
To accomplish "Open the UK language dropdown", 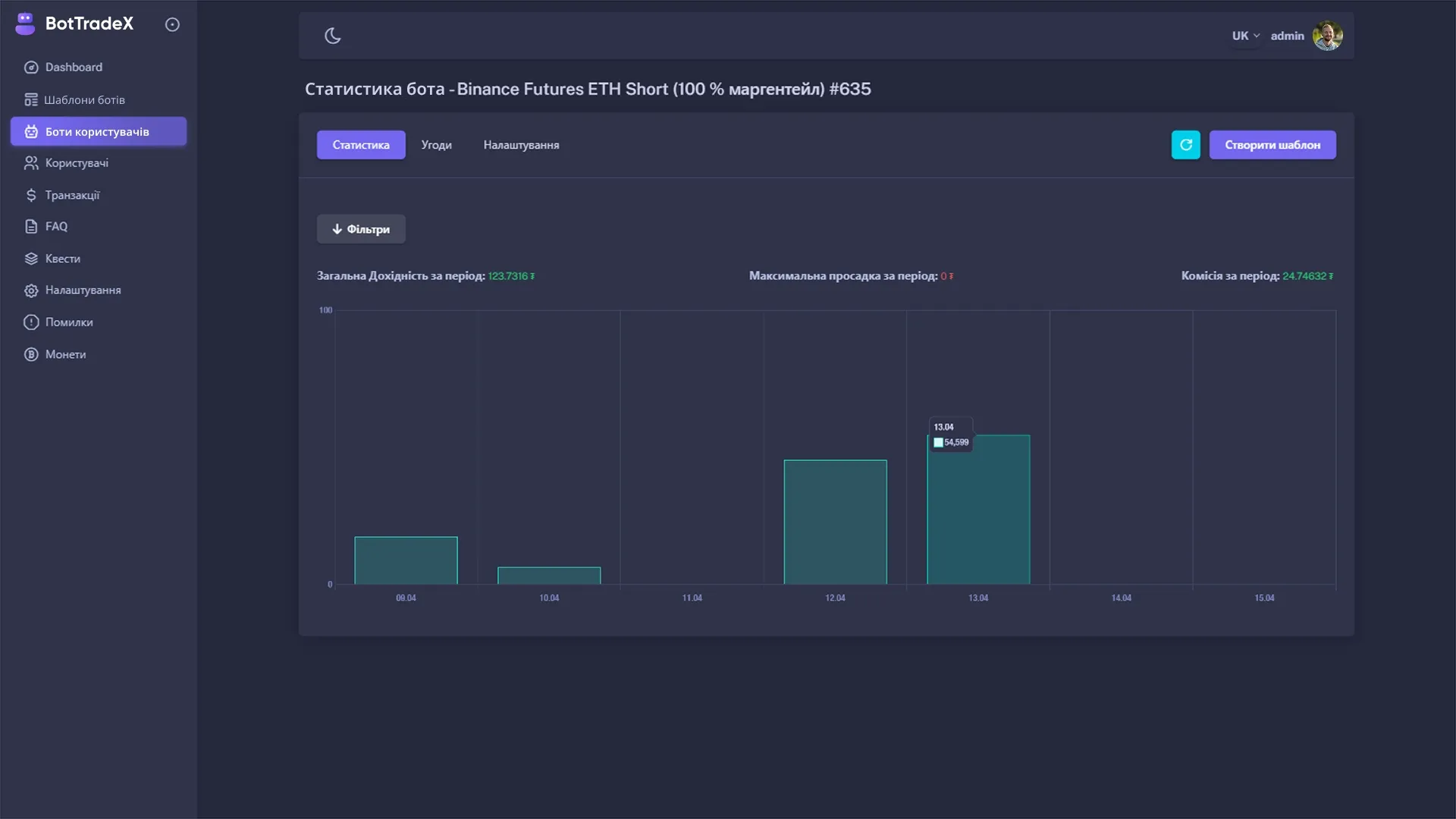I will point(1244,35).
